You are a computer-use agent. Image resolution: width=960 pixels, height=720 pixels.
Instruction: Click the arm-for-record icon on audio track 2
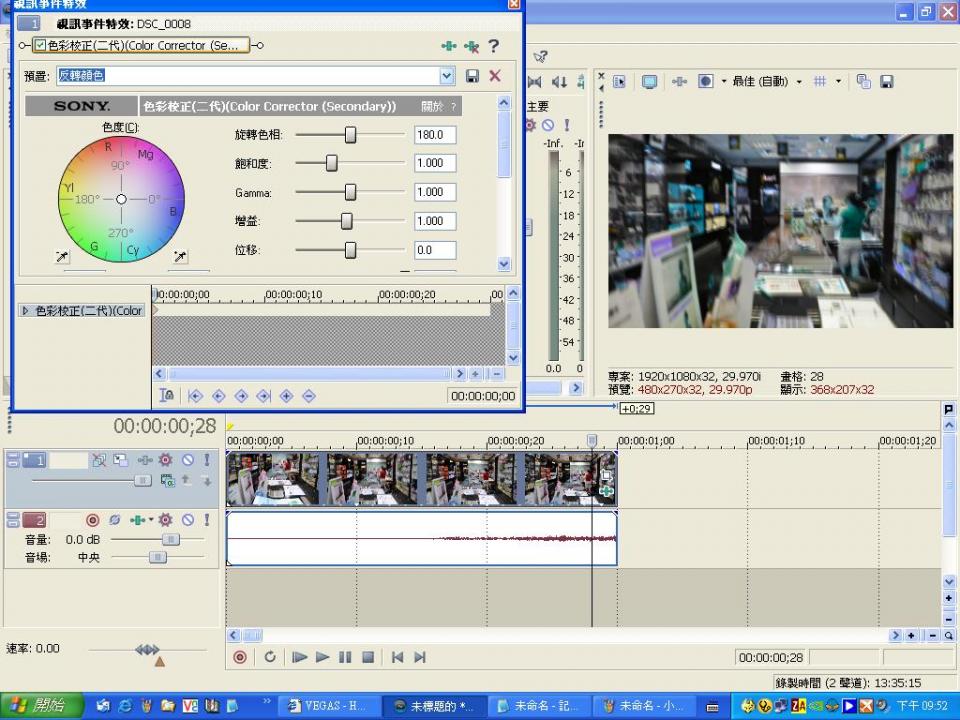[x=93, y=520]
